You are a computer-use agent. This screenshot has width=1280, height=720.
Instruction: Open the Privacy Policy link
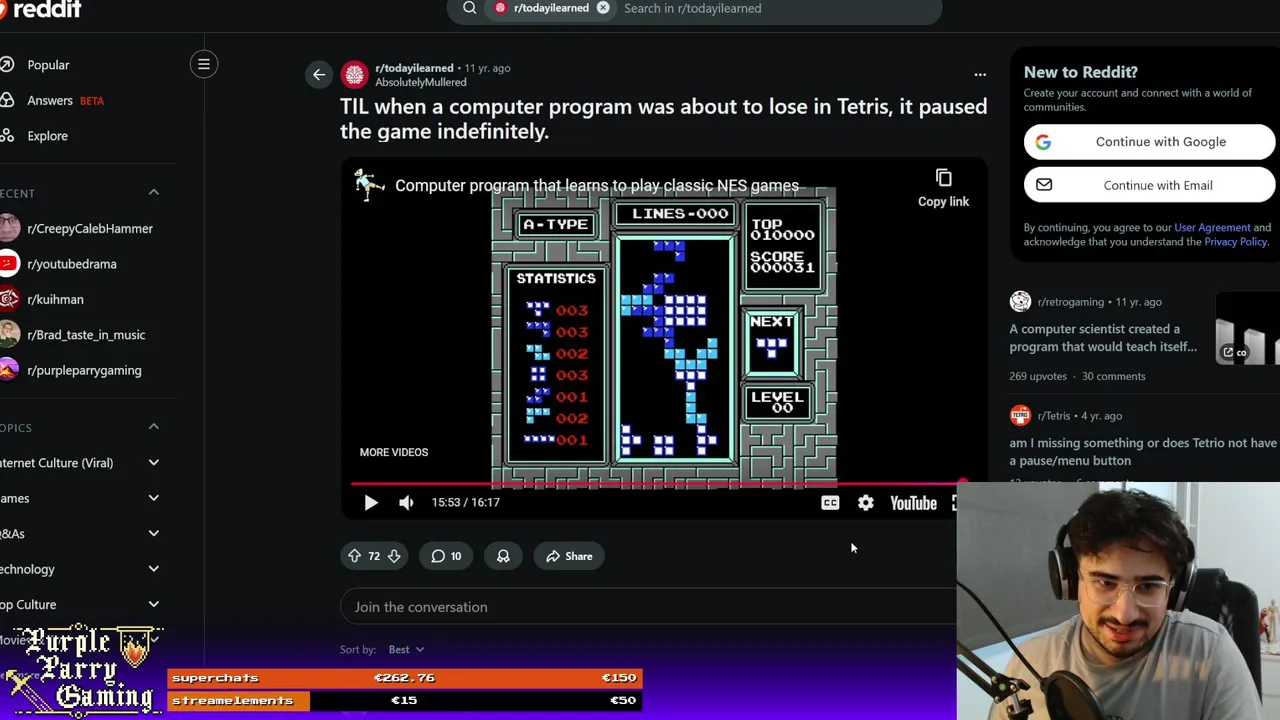1235,242
